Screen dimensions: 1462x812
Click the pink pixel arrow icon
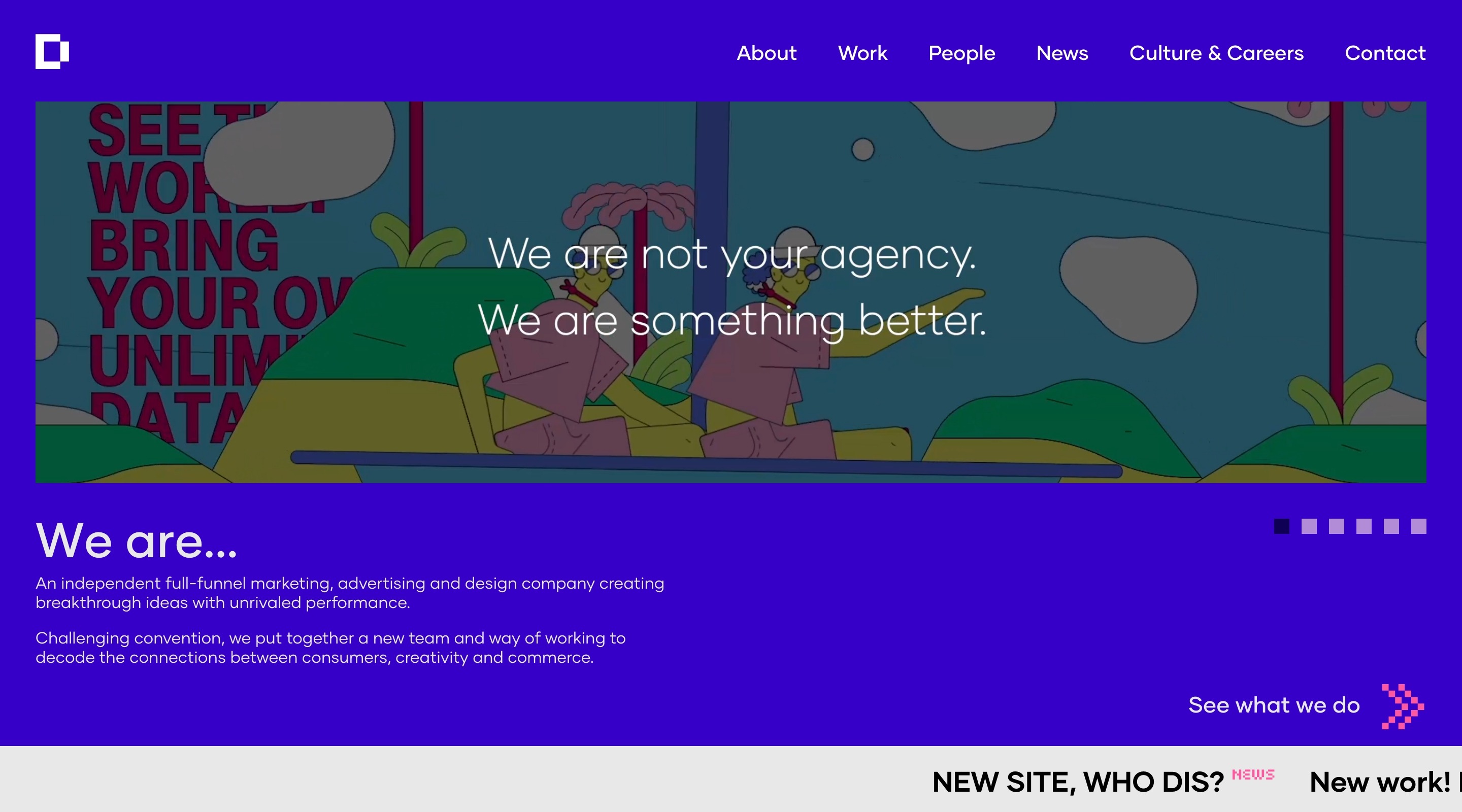1403,706
